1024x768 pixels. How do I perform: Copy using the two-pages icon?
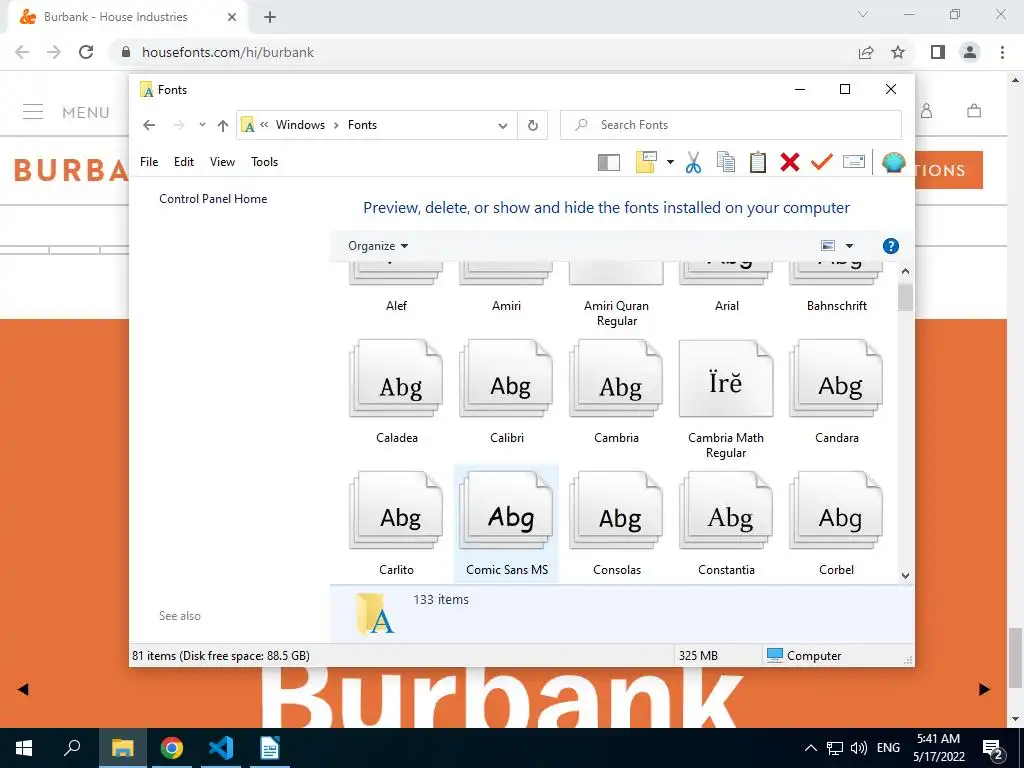click(x=726, y=162)
